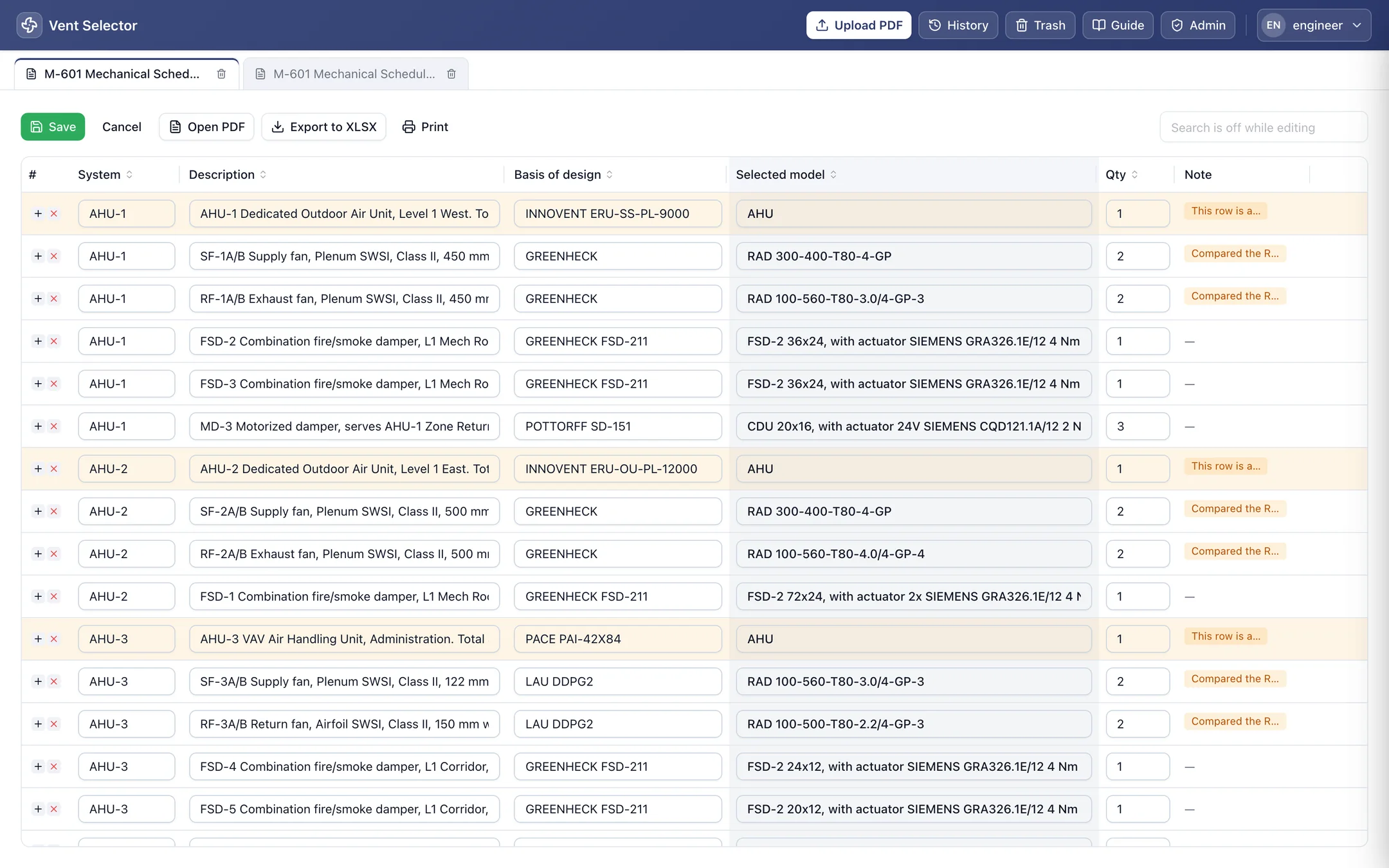1389x868 pixels.
Task: Remove the FSD-5 fire/smoke damper row
Action: click(54, 809)
